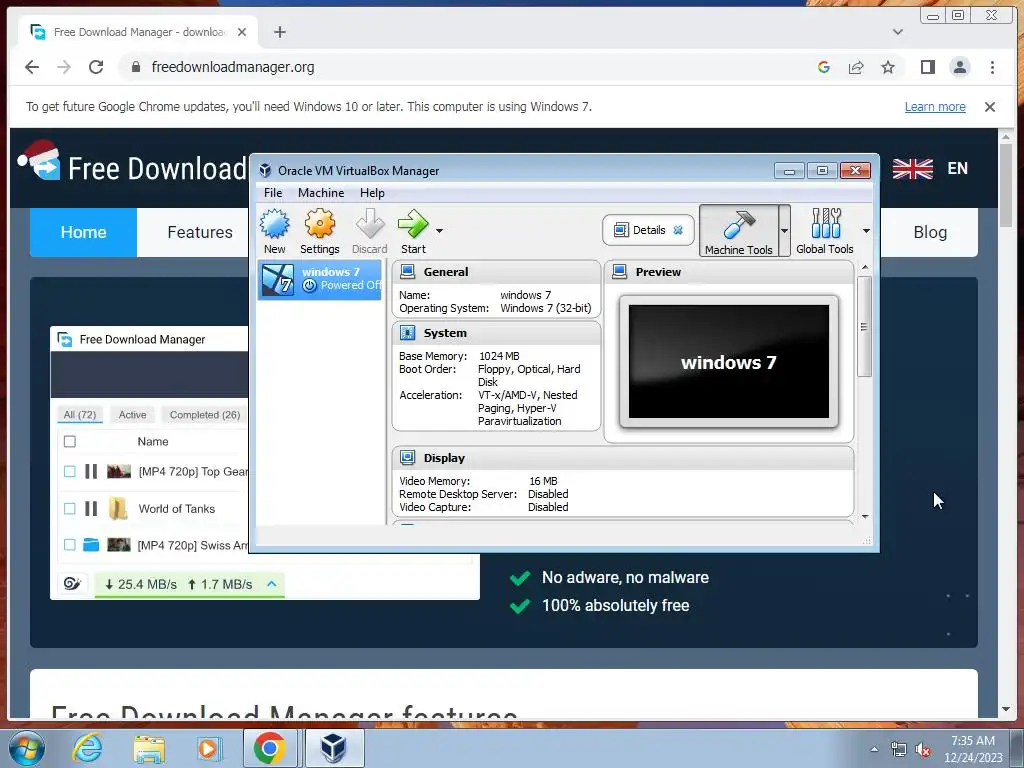Screen dimensions: 1024x768
Task: Reload the page in Chrome
Action: pyautogui.click(x=96, y=67)
